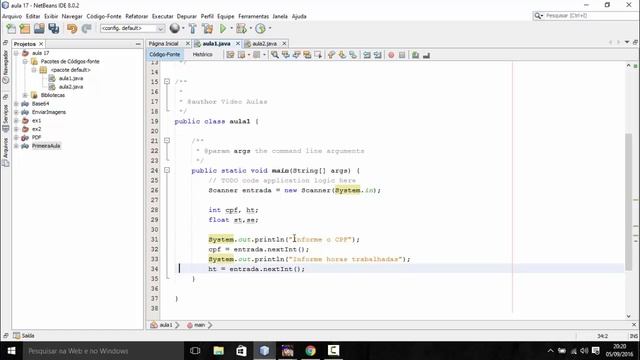Screen dimensions: 640x360
Task: Click Find Next Occurrence editor icon
Action: click(296, 55)
